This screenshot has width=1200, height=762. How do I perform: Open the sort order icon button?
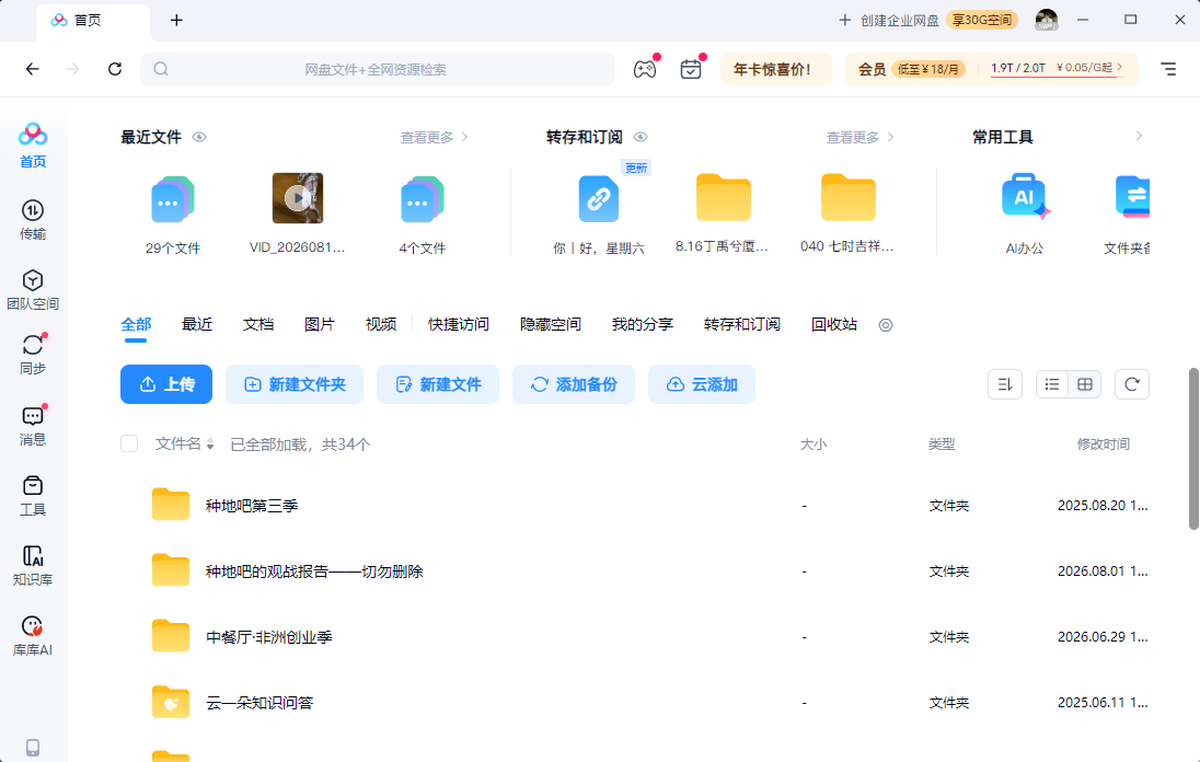click(x=1004, y=384)
